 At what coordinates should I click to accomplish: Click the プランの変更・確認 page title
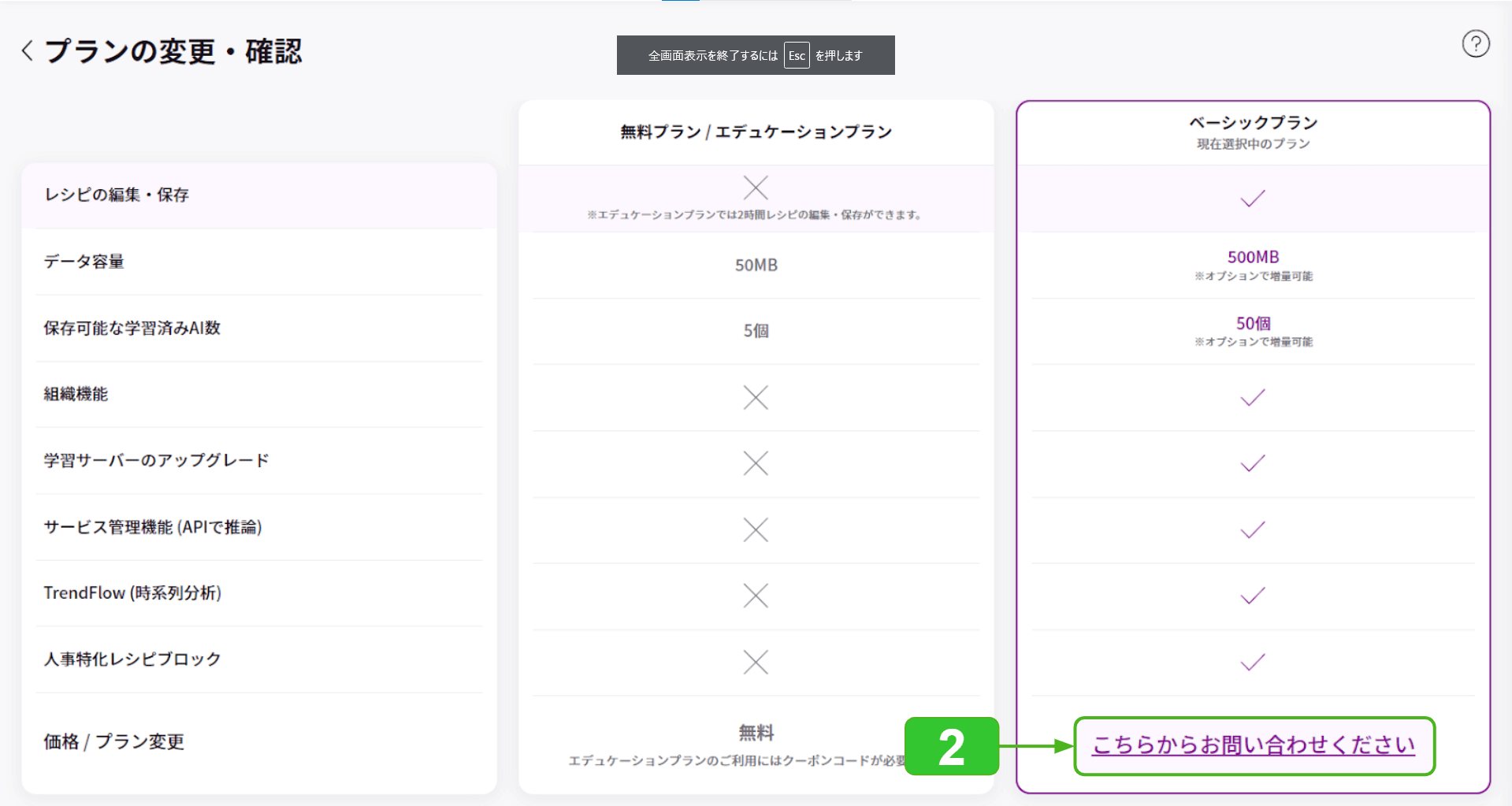[x=173, y=51]
